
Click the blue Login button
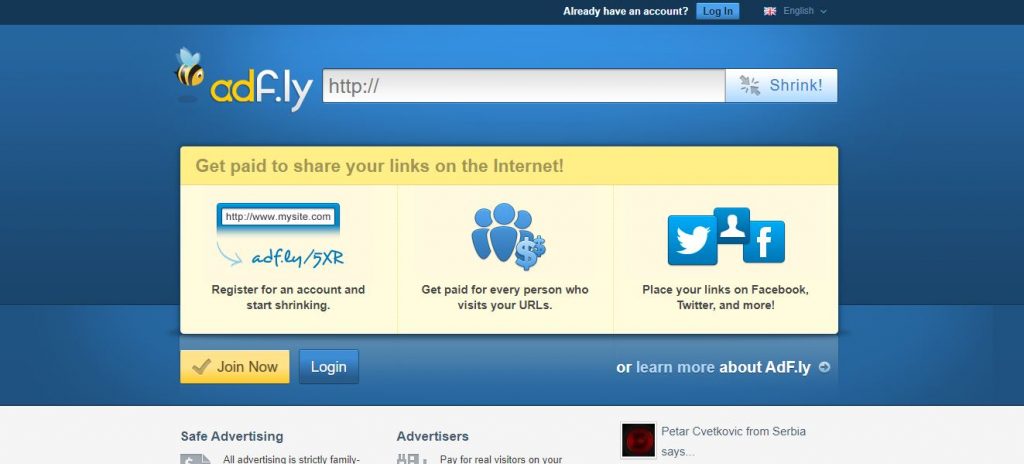coord(328,367)
